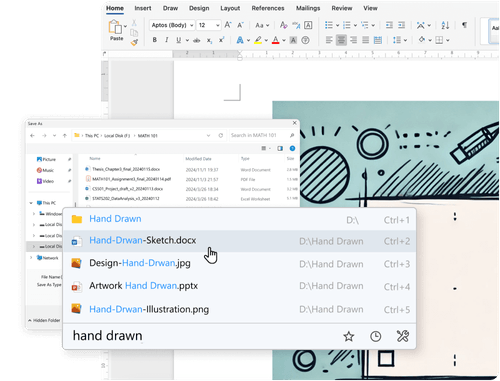Click the Shading paint bucket icon

pyautogui.click(x=422, y=40)
